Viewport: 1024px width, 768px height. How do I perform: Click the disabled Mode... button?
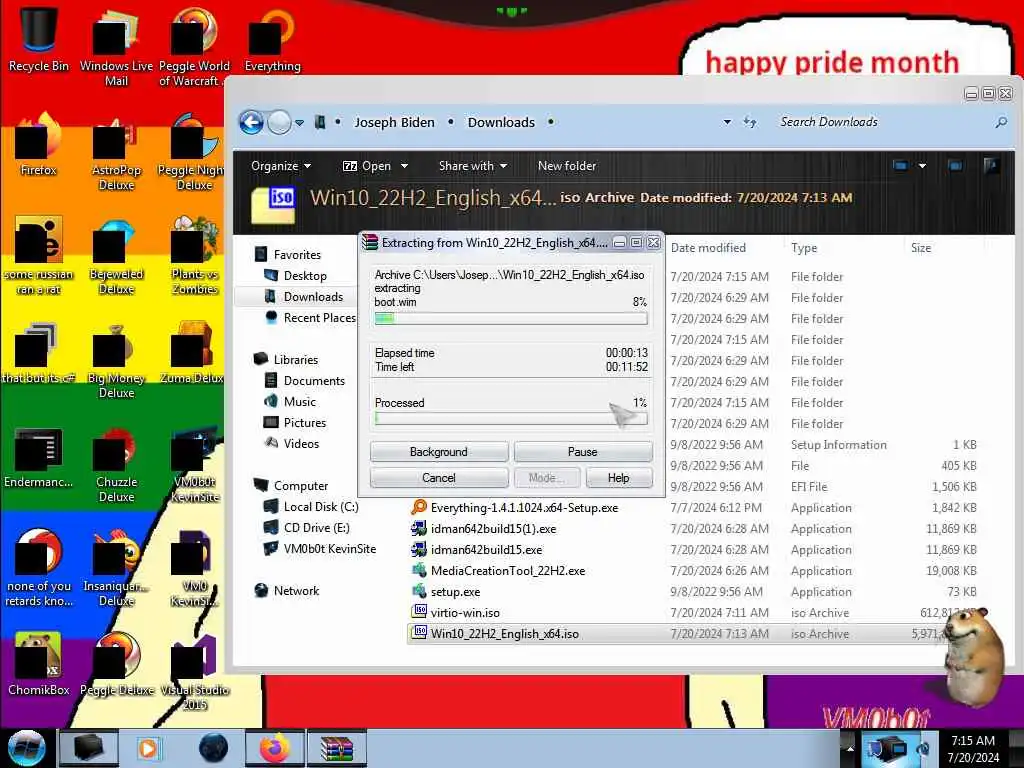(546, 478)
